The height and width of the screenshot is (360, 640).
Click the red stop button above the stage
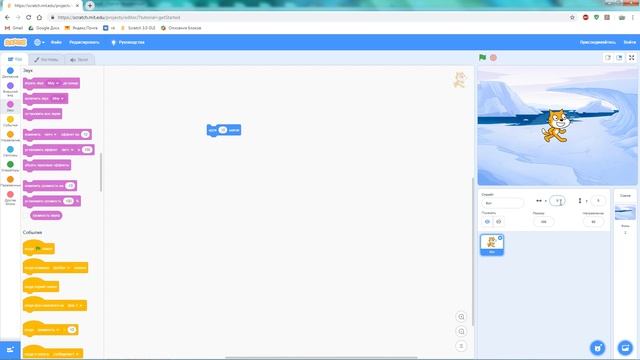pos(493,58)
